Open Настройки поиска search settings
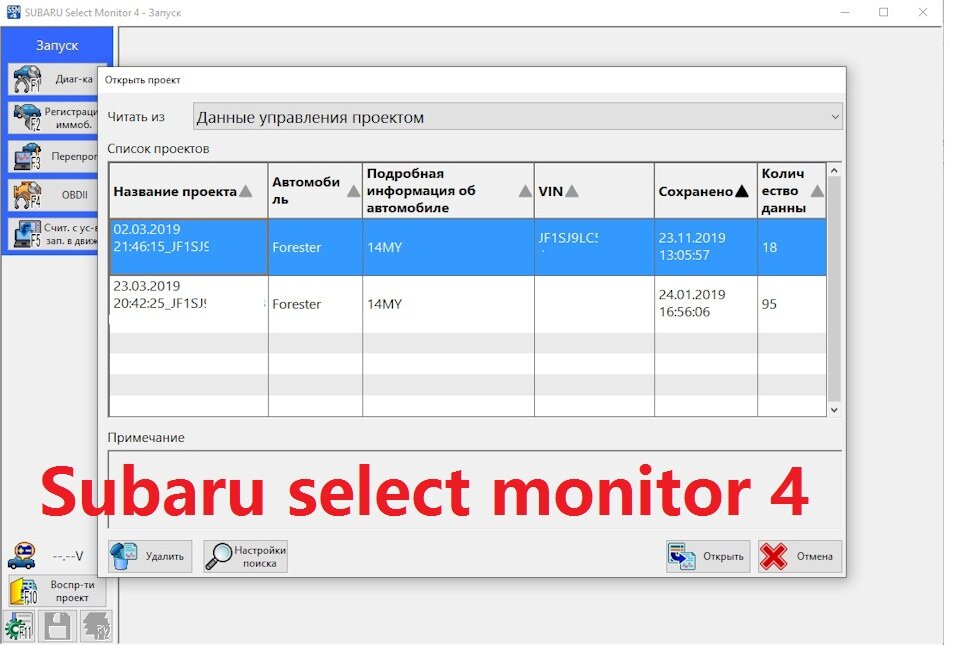This screenshot has height=645, width=960. pyautogui.click(x=246, y=556)
